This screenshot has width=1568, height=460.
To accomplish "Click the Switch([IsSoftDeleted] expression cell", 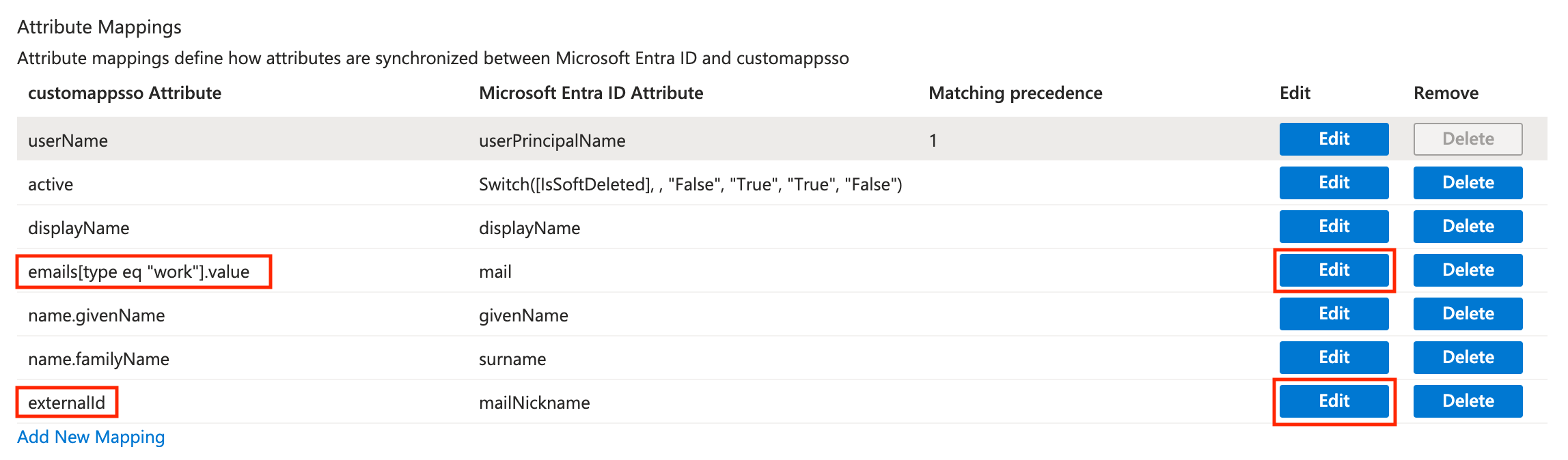I will 690,184.
